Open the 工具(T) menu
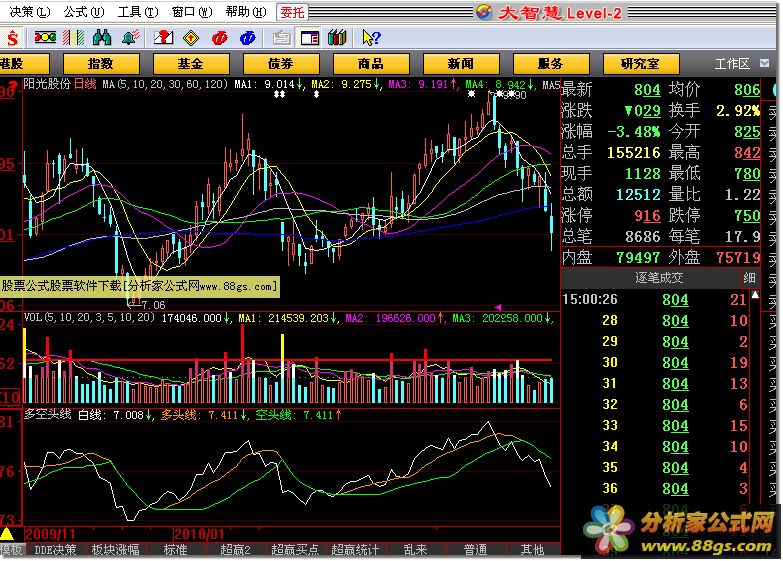The image size is (783, 561). coord(138,12)
